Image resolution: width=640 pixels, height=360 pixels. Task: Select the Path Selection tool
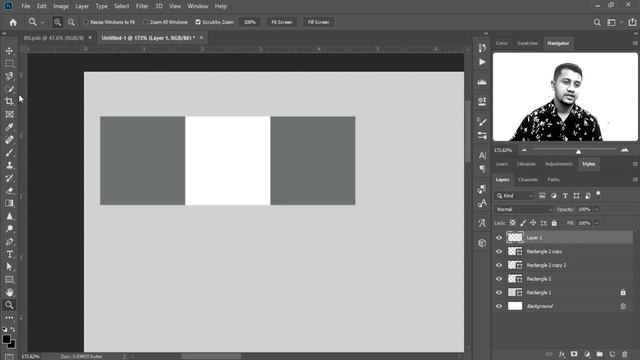[x=9, y=267]
